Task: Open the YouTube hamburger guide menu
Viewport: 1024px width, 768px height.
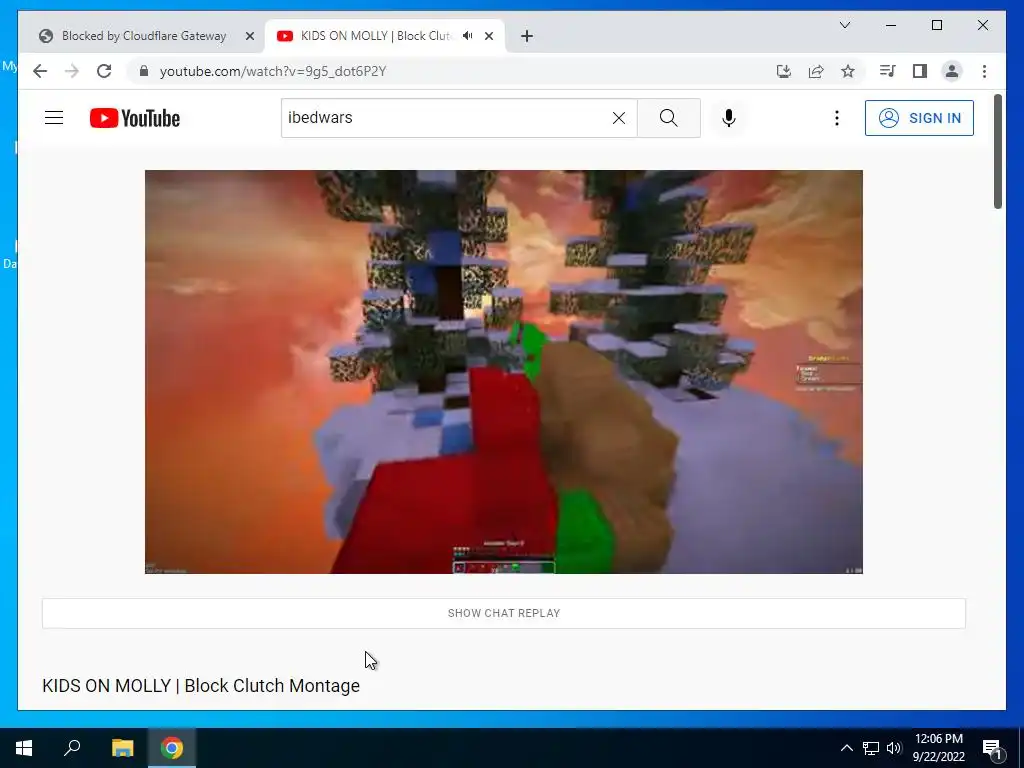Action: (54, 118)
